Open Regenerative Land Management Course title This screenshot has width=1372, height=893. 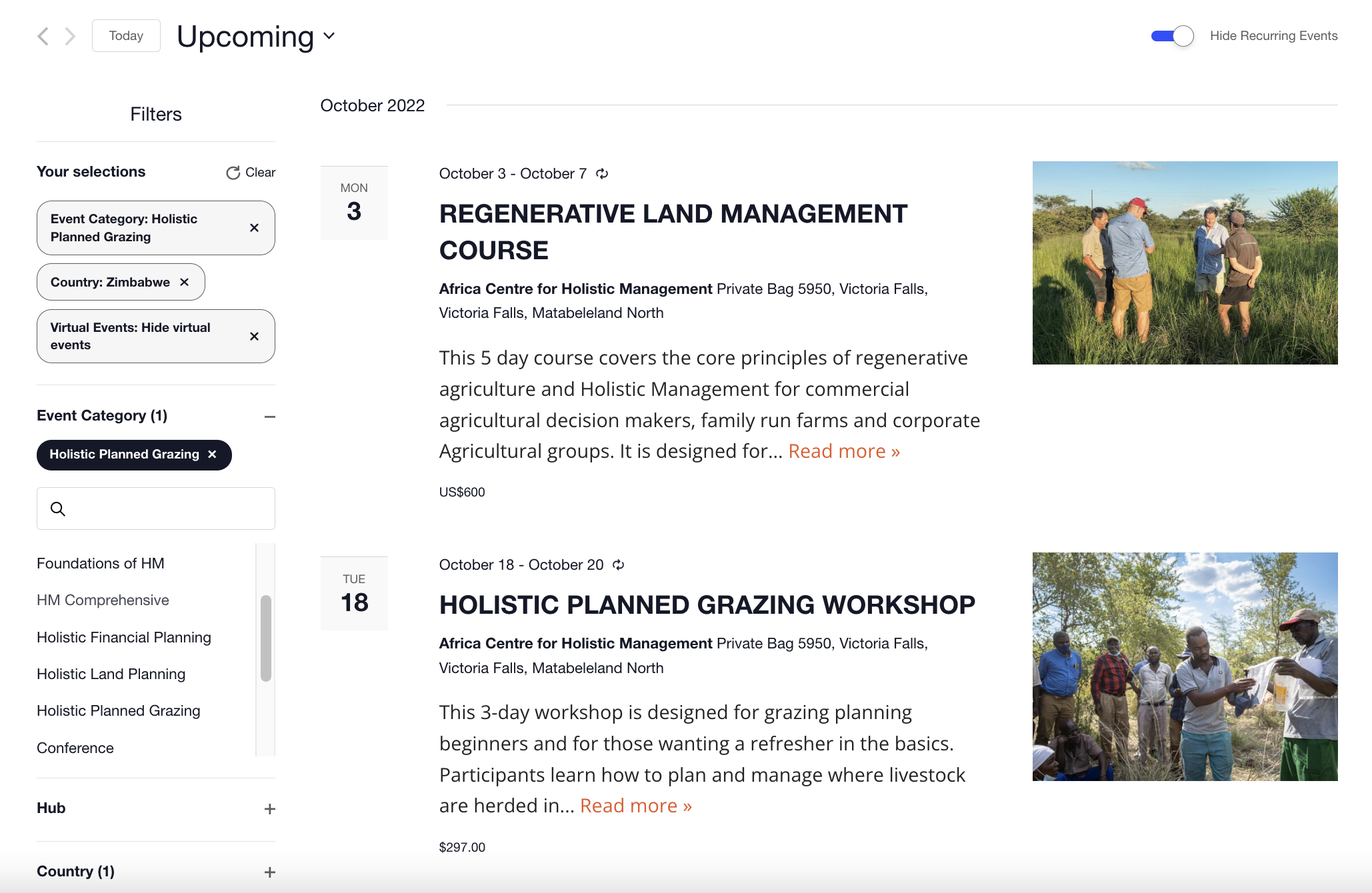[673, 233]
